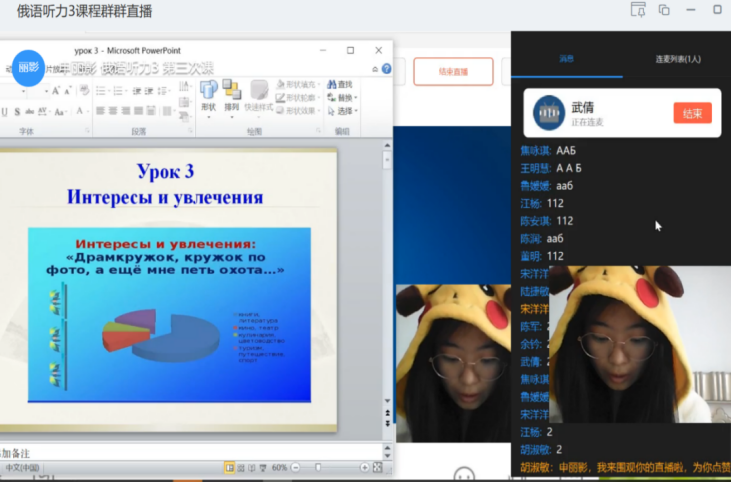The width and height of the screenshot is (731, 482).
Task: Select the Урок 3 slide title text
Action: tap(166, 172)
